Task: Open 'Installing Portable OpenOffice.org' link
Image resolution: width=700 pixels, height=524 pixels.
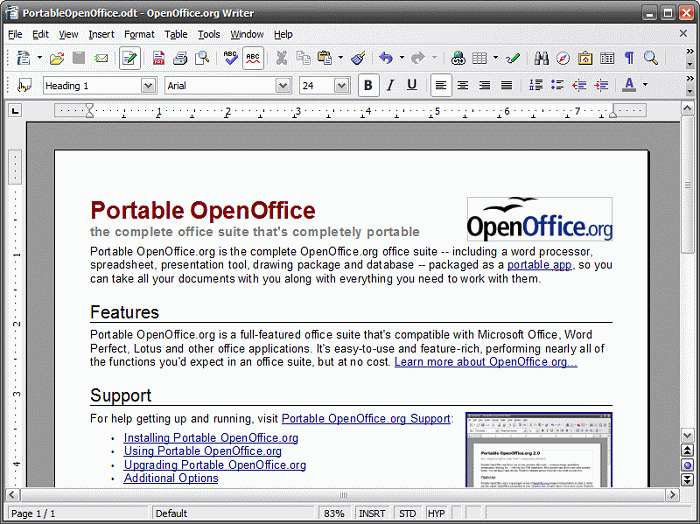Action: 211,438
